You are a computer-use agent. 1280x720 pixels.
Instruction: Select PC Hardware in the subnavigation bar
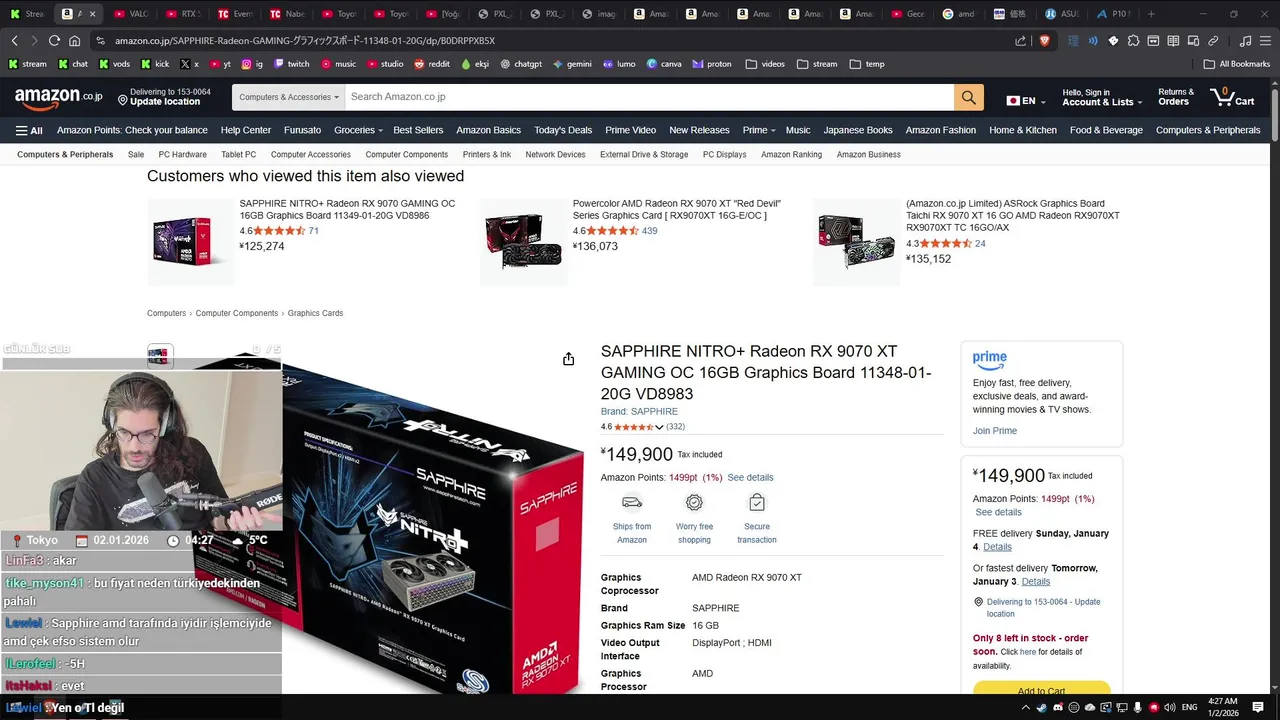pyautogui.click(x=182, y=155)
